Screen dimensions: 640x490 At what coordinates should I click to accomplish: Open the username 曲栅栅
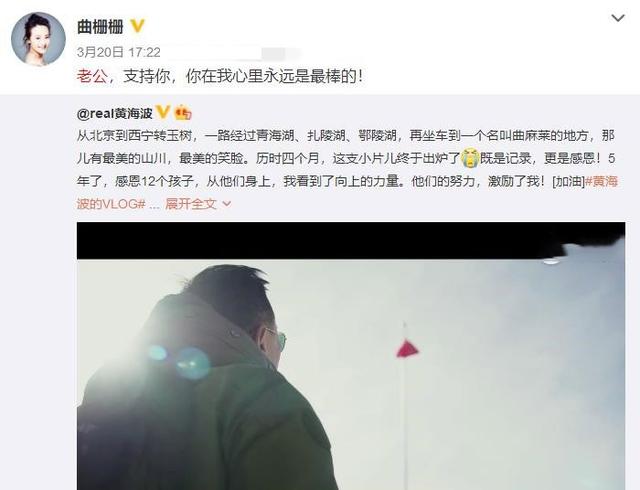coord(100,27)
